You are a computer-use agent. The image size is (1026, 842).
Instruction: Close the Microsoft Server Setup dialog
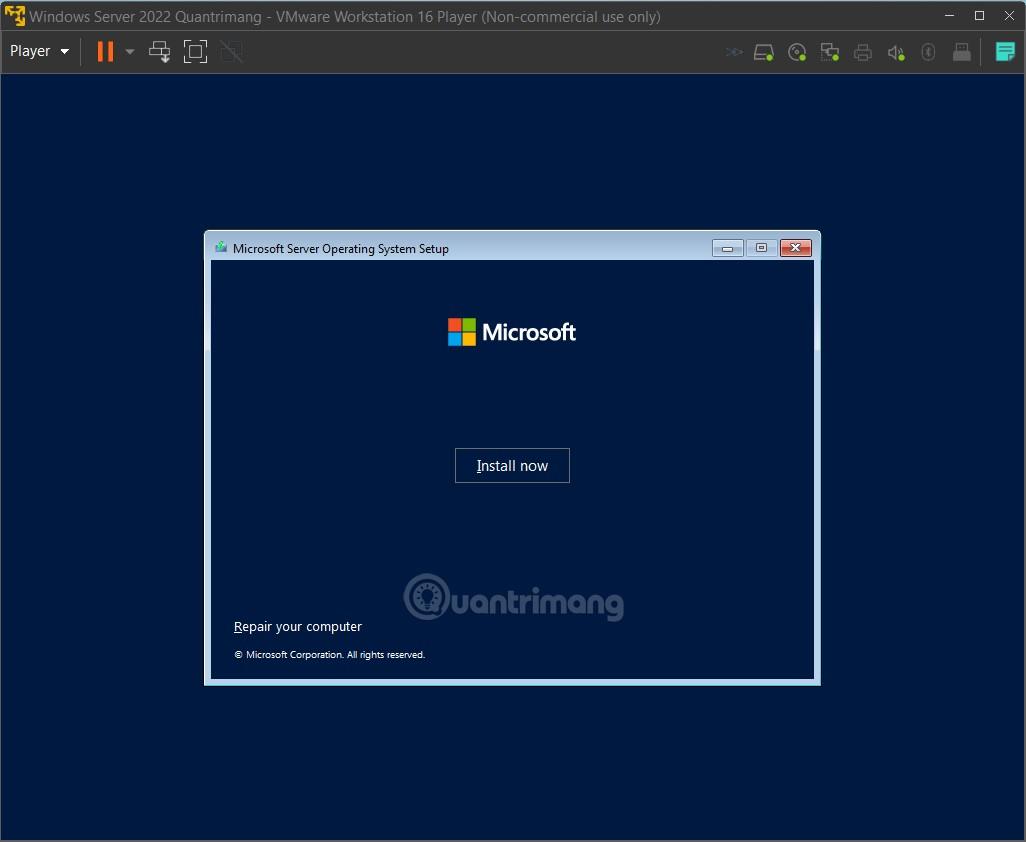796,247
